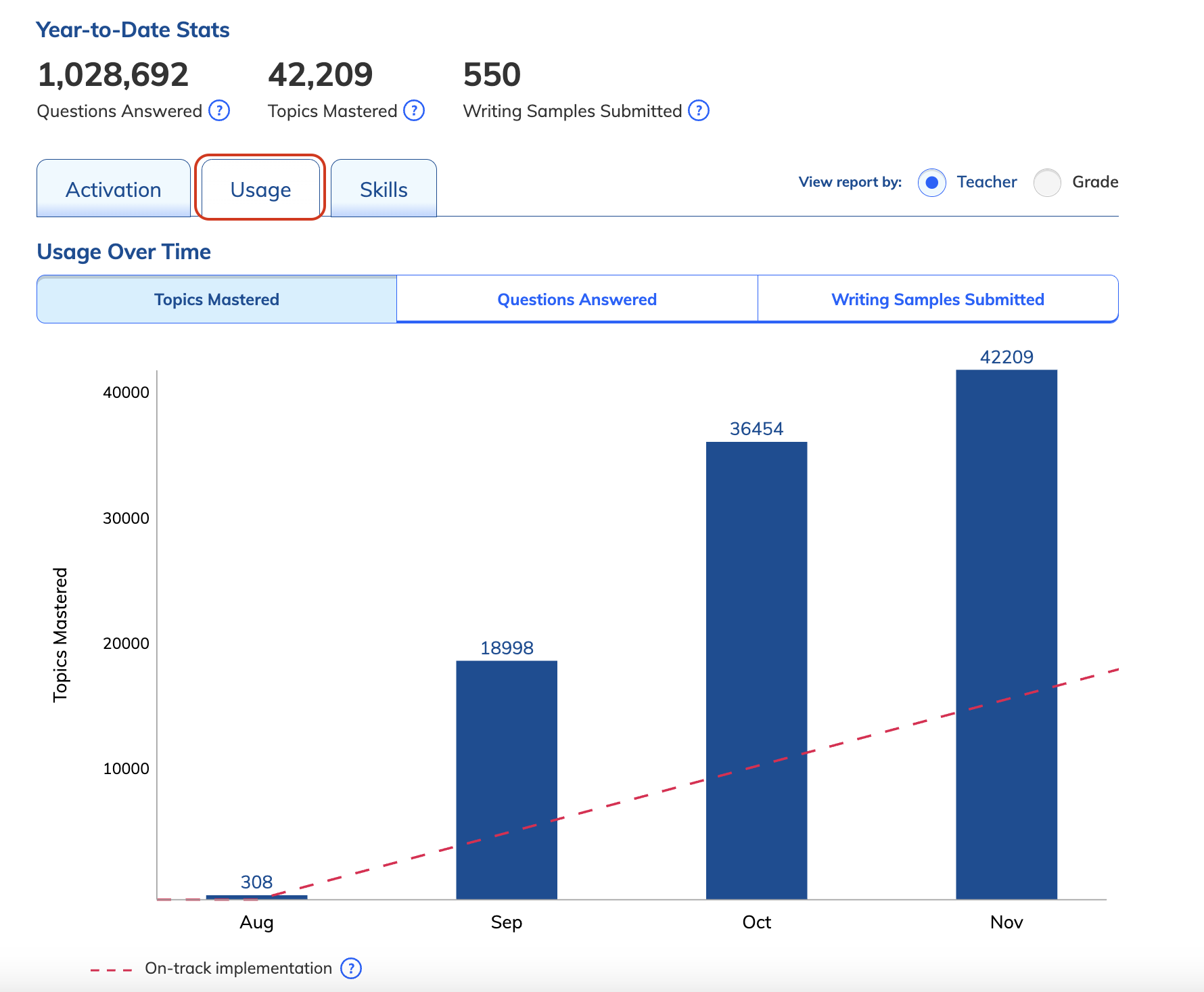The width and height of the screenshot is (1204, 992).
Task: Switch to the Usage tab
Action: pyautogui.click(x=260, y=189)
